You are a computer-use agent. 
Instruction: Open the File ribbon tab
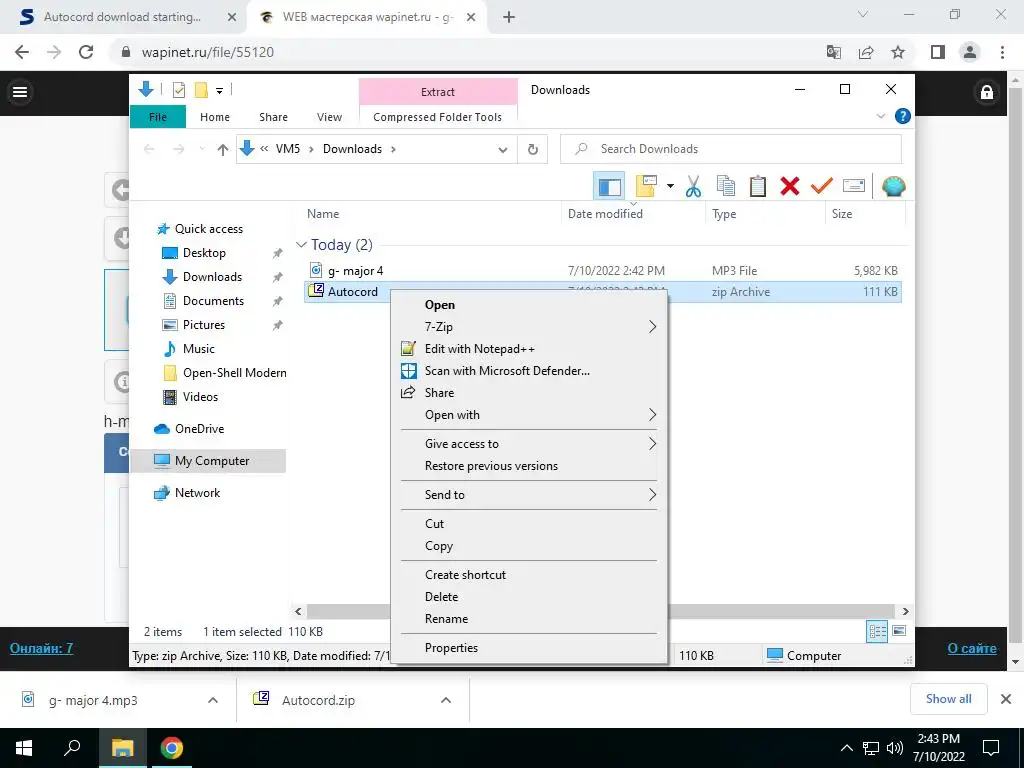coord(158,117)
